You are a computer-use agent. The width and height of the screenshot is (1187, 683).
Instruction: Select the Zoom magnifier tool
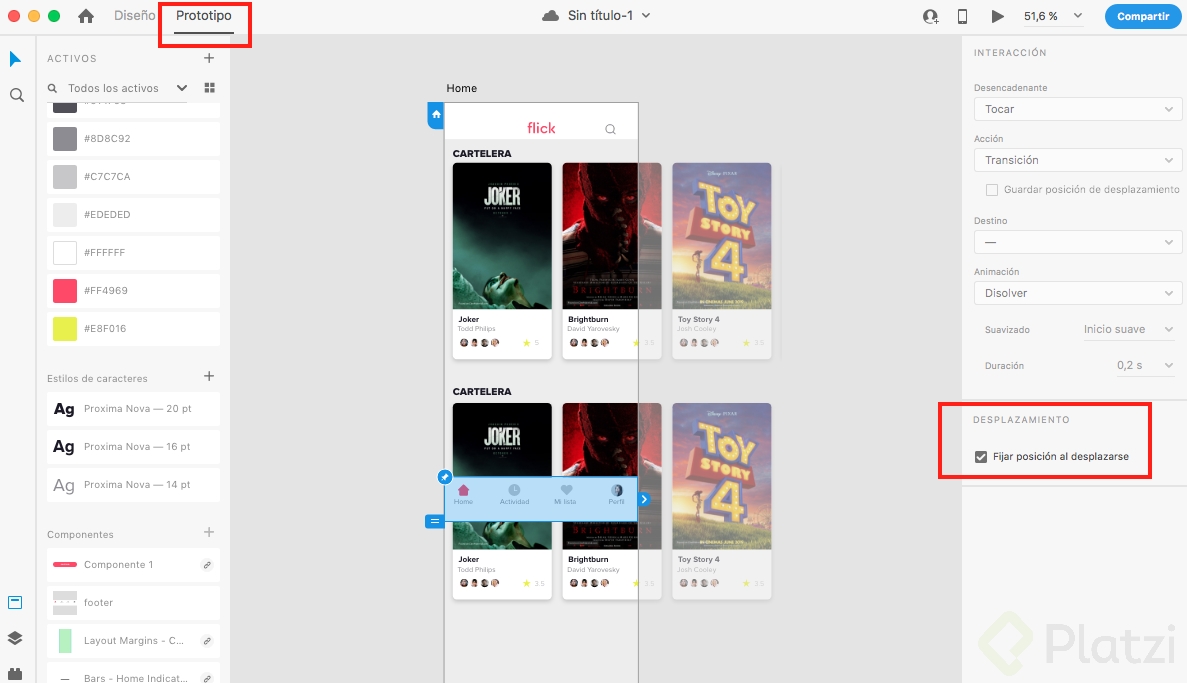click(17, 95)
